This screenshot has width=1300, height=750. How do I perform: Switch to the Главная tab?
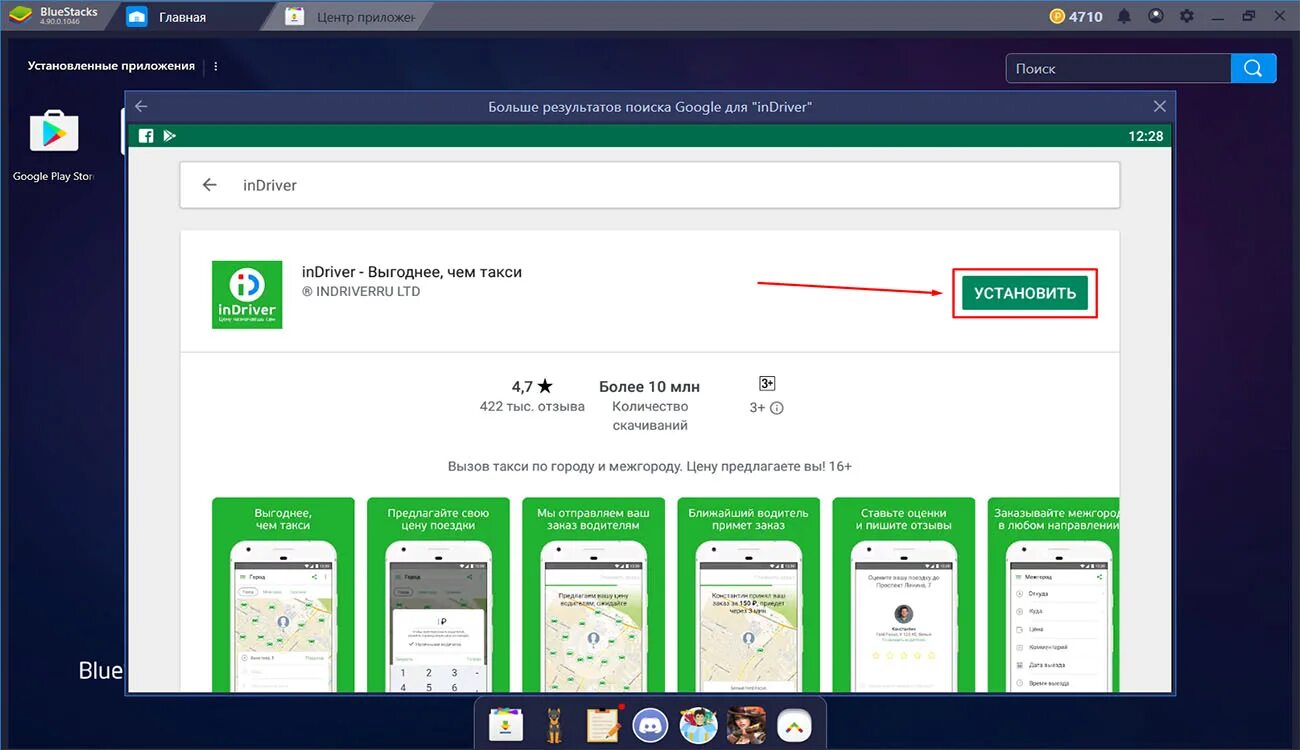tap(182, 17)
